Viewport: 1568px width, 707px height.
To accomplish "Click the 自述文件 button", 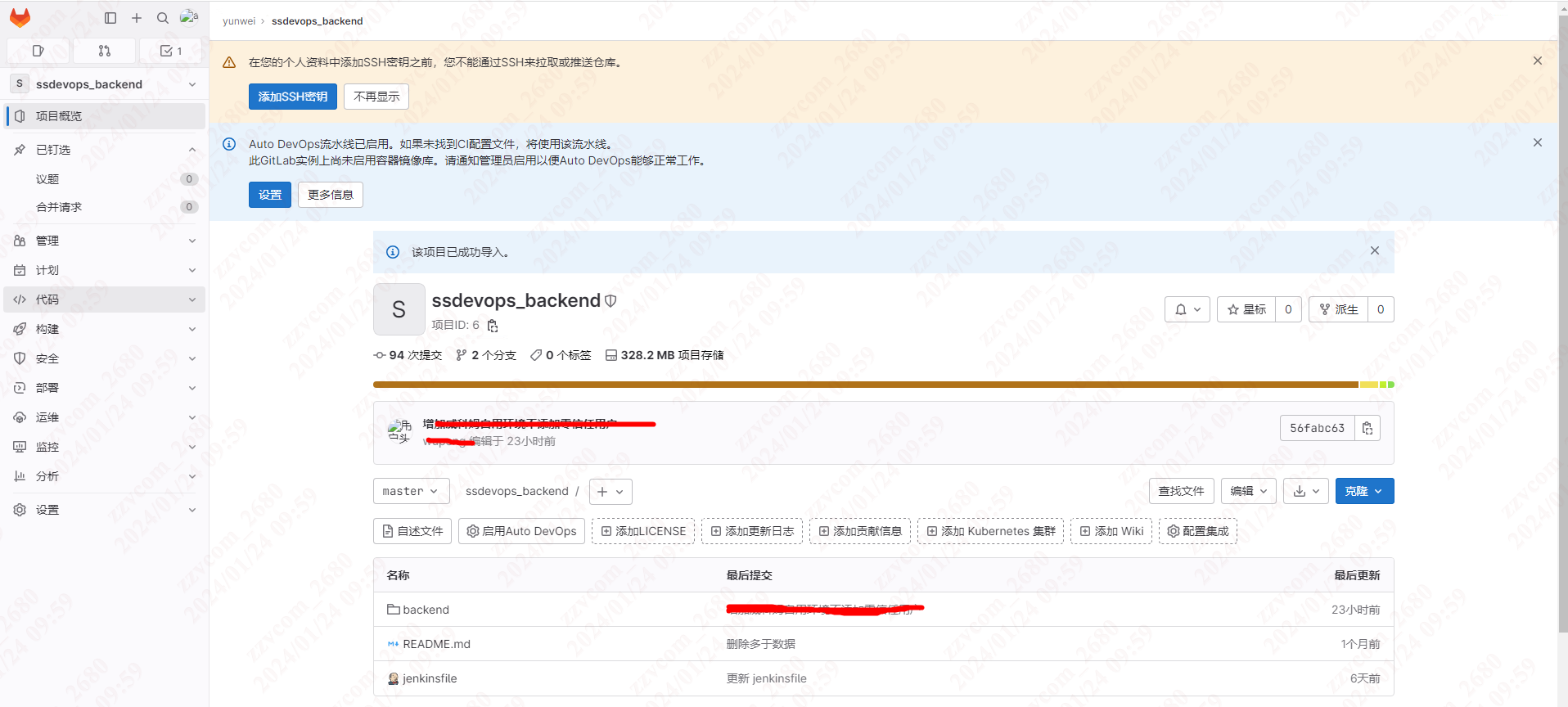I will click(412, 531).
